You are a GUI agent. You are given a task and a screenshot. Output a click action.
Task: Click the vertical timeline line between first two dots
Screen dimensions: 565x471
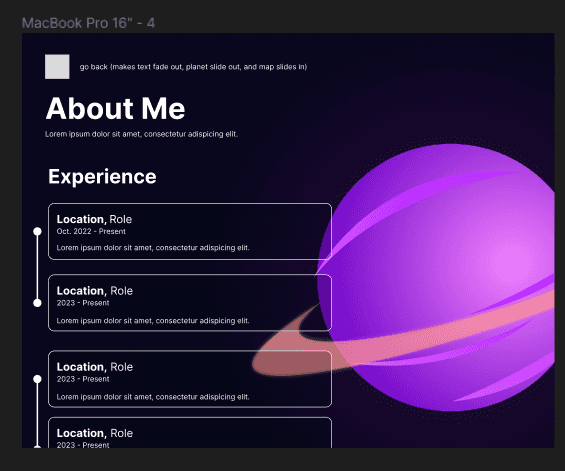(37, 267)
